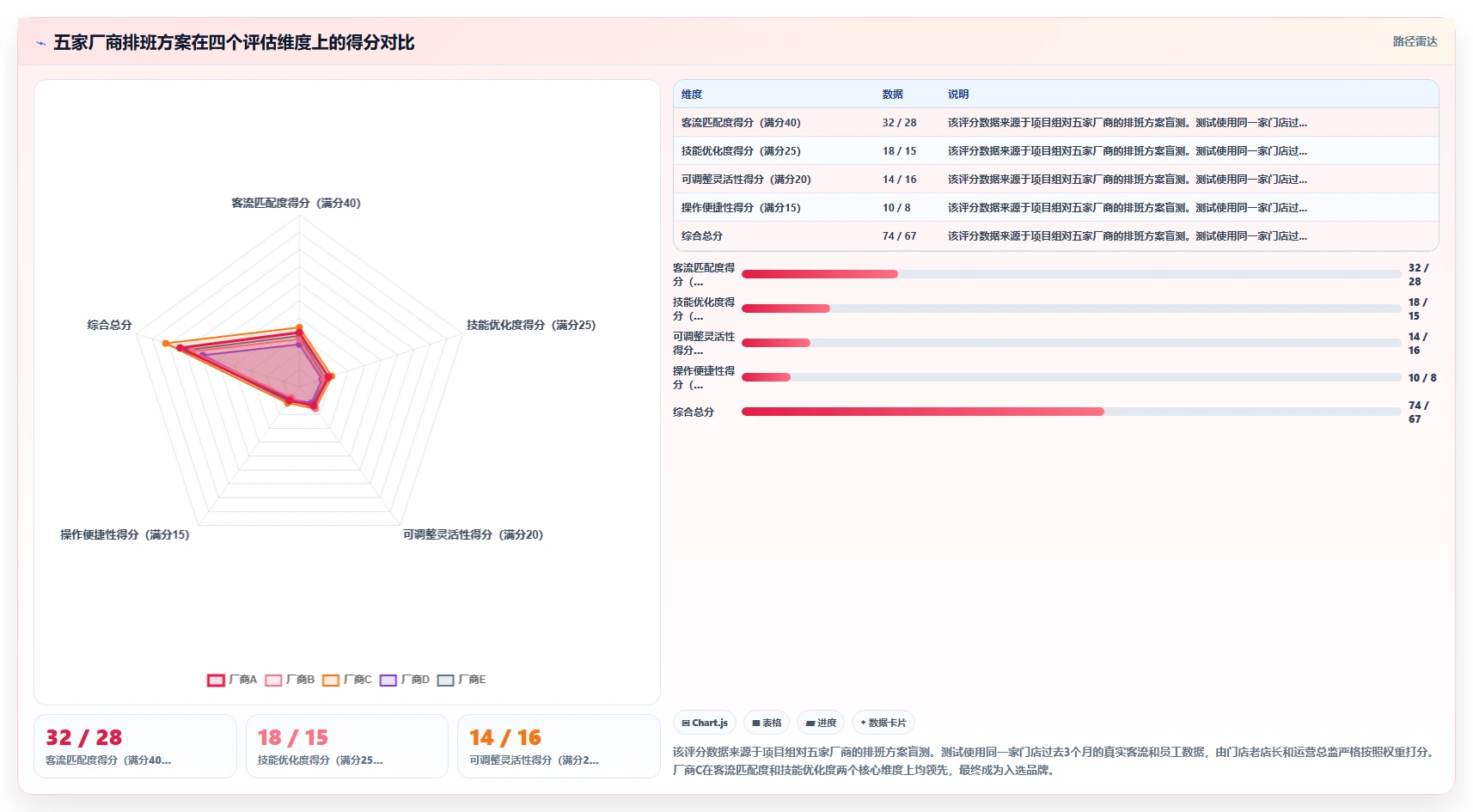The width and height of the screenshot is (1473, 812).
Task: Click the 74 / 67 progress value
Action: tap(1418, 412)
